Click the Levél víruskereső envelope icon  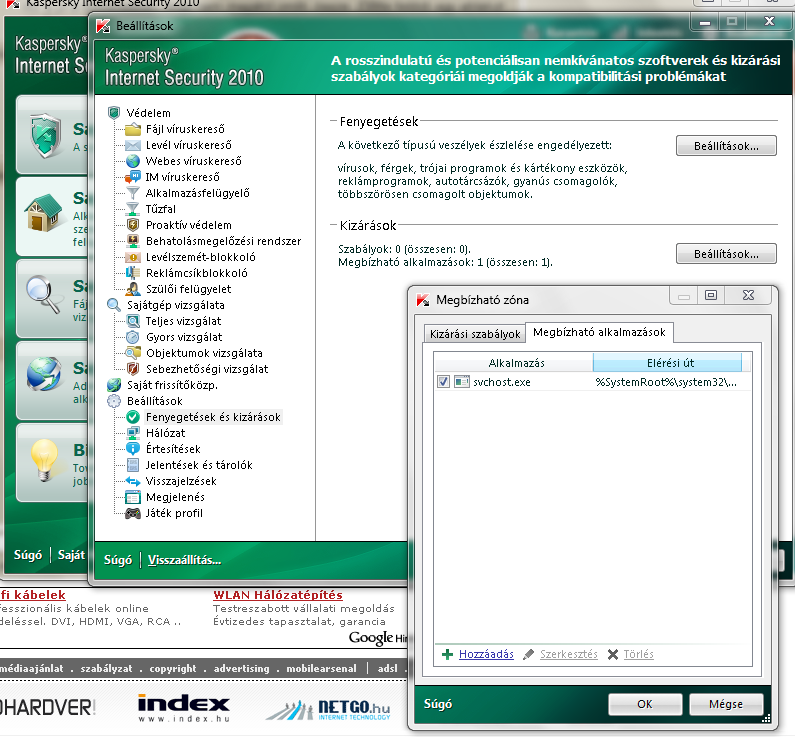point(133,145)
